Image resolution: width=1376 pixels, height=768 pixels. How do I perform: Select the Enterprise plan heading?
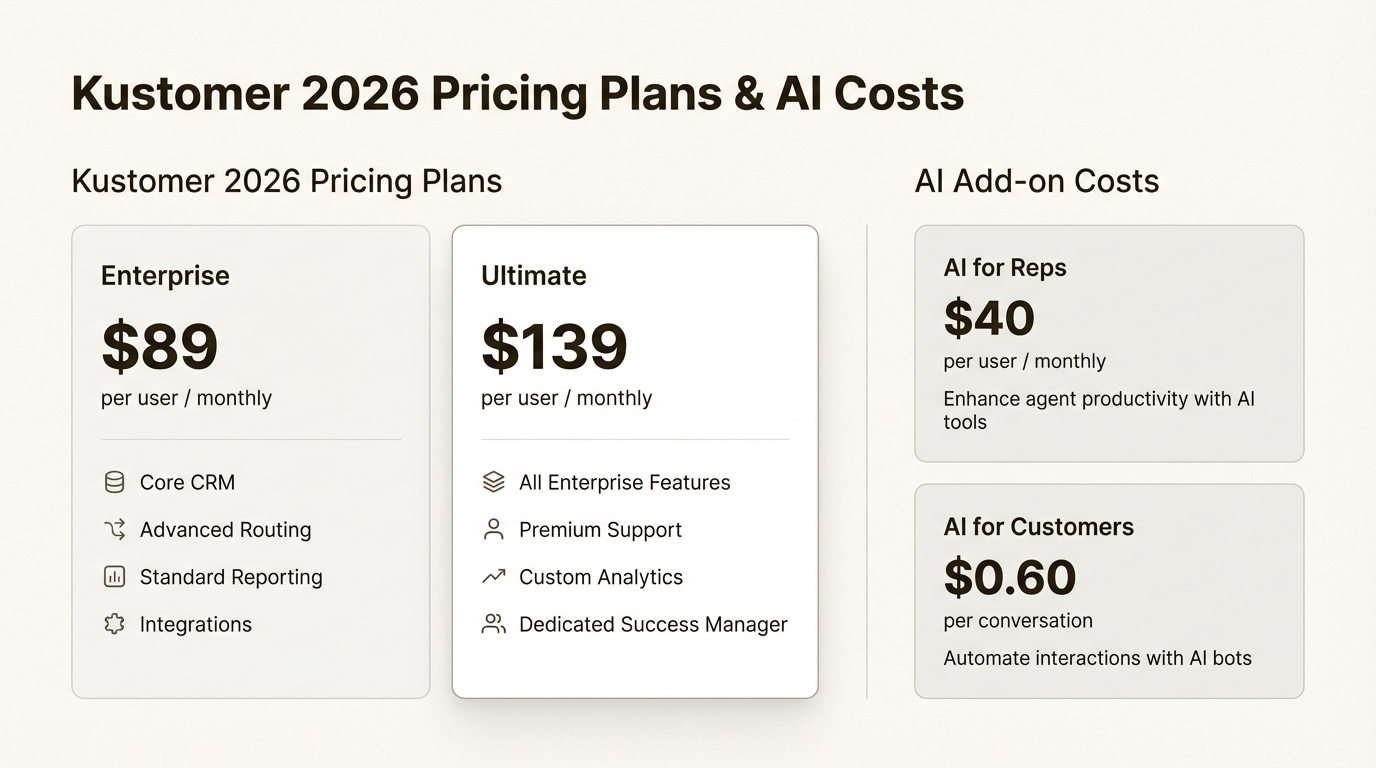[x=165, y=276]
